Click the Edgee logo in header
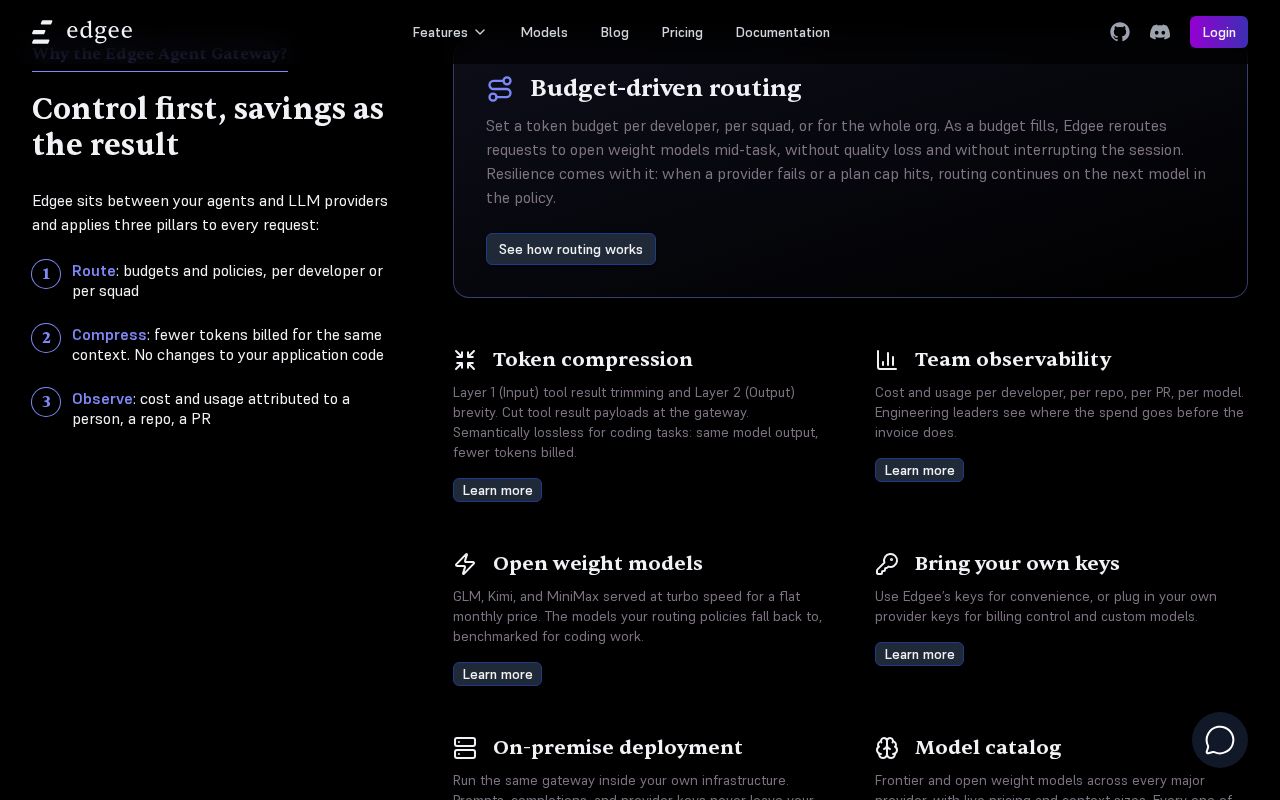This screenshot has height=800, width=1280. pos(82,32)
